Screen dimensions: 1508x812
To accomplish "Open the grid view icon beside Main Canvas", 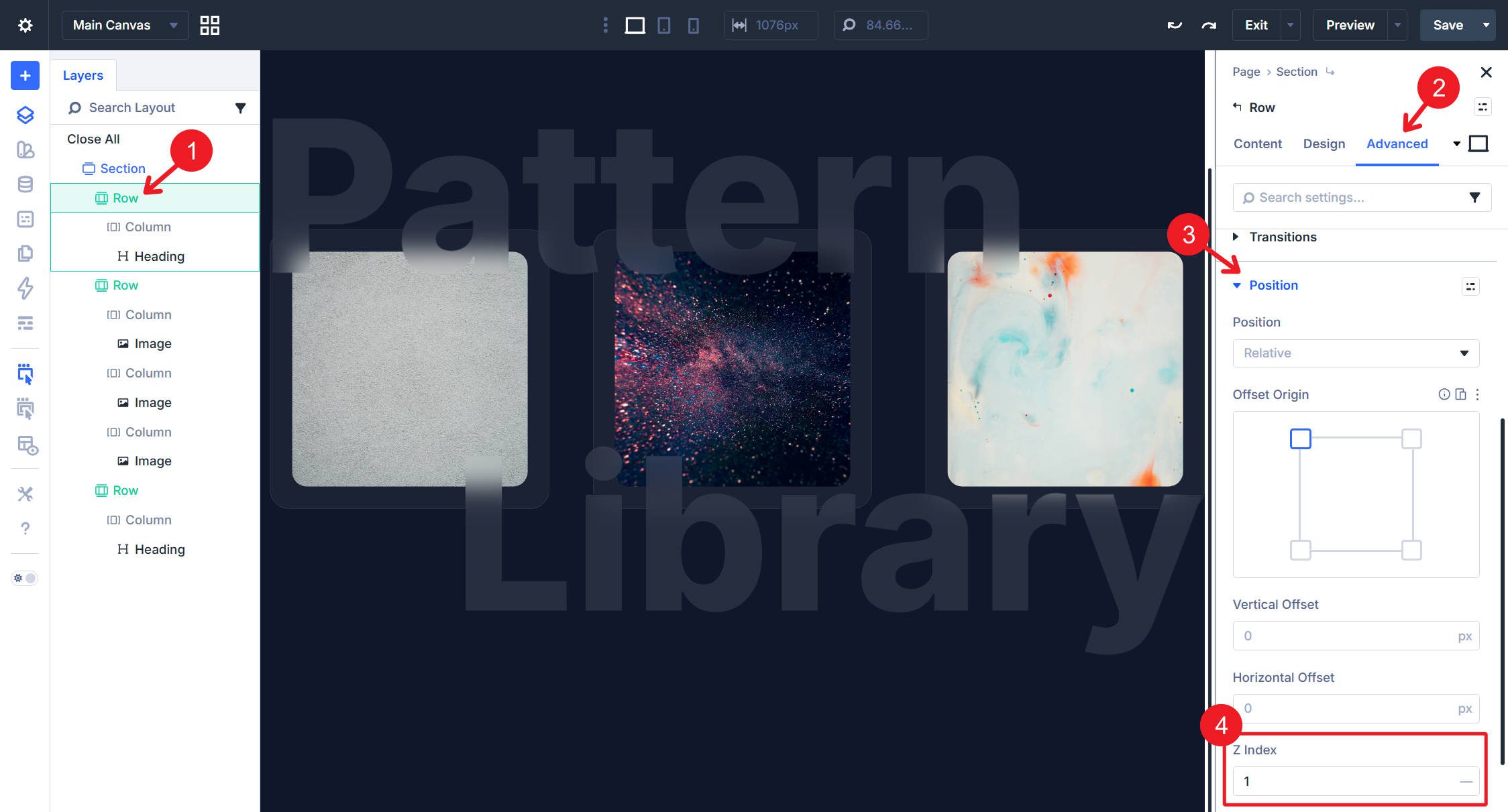I will [x=210, y=25].
